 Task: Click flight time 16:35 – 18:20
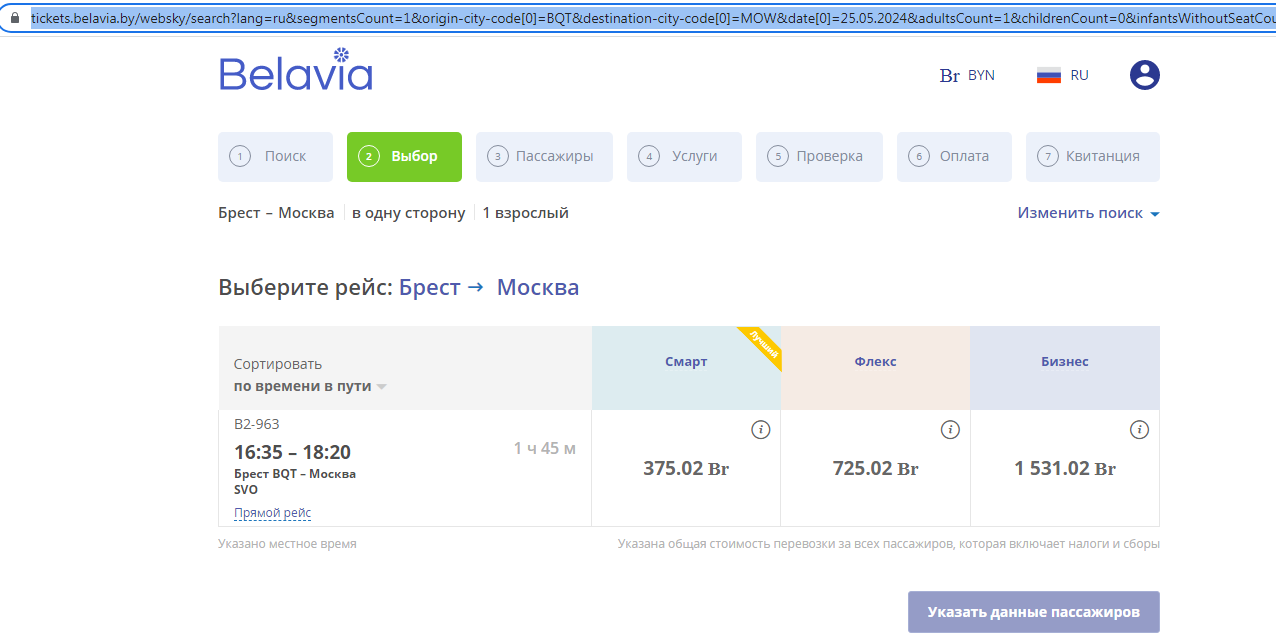[x=292, y=452]
